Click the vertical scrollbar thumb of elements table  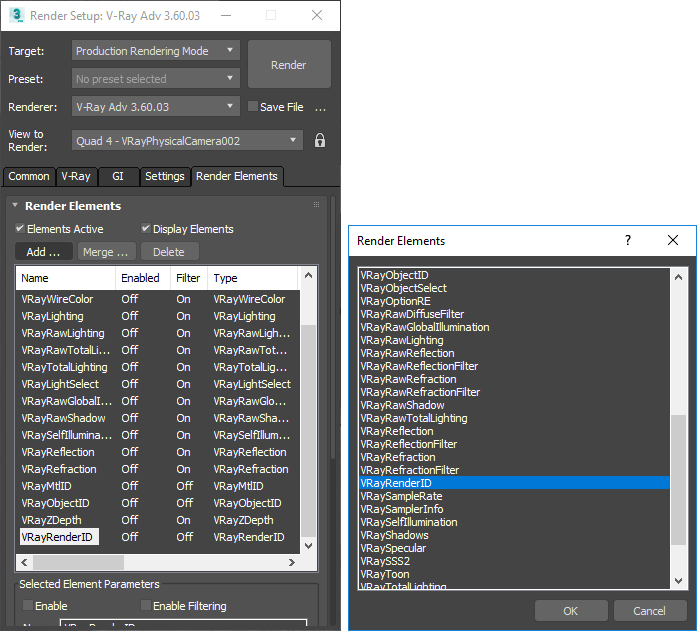click(x=308, y=431)
